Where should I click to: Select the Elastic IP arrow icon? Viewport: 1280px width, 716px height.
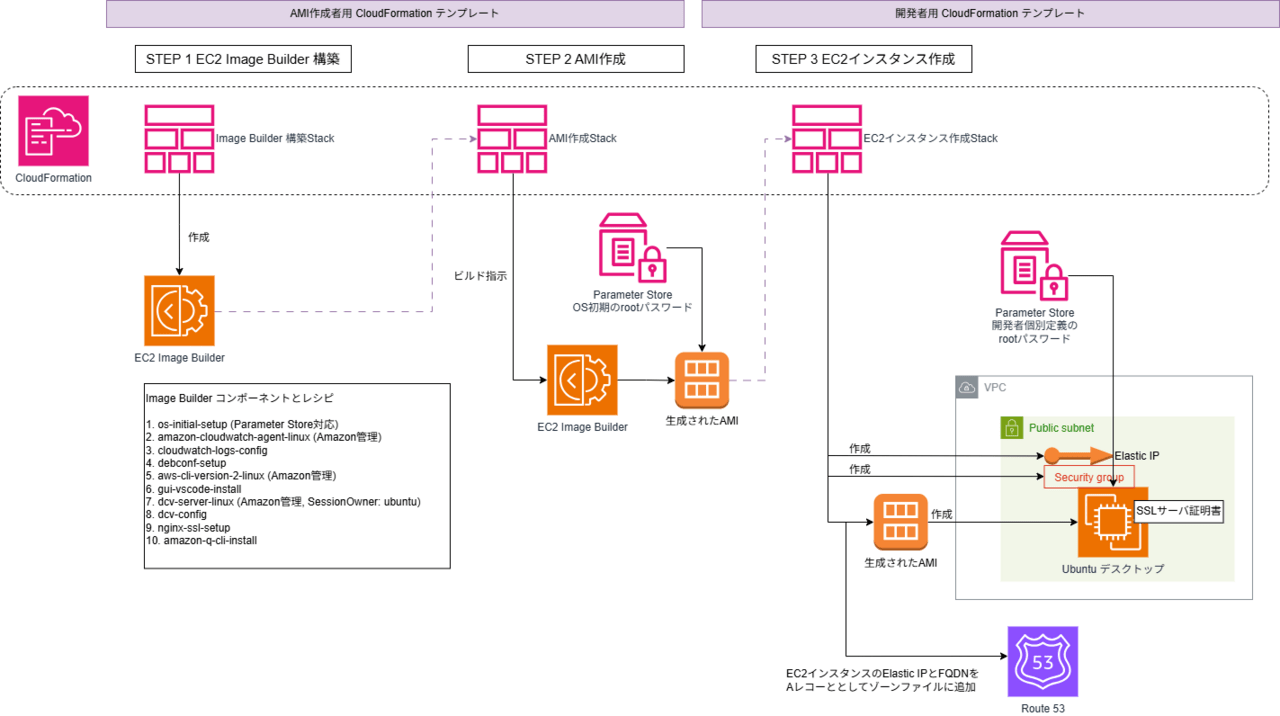tap(1076, 456)
